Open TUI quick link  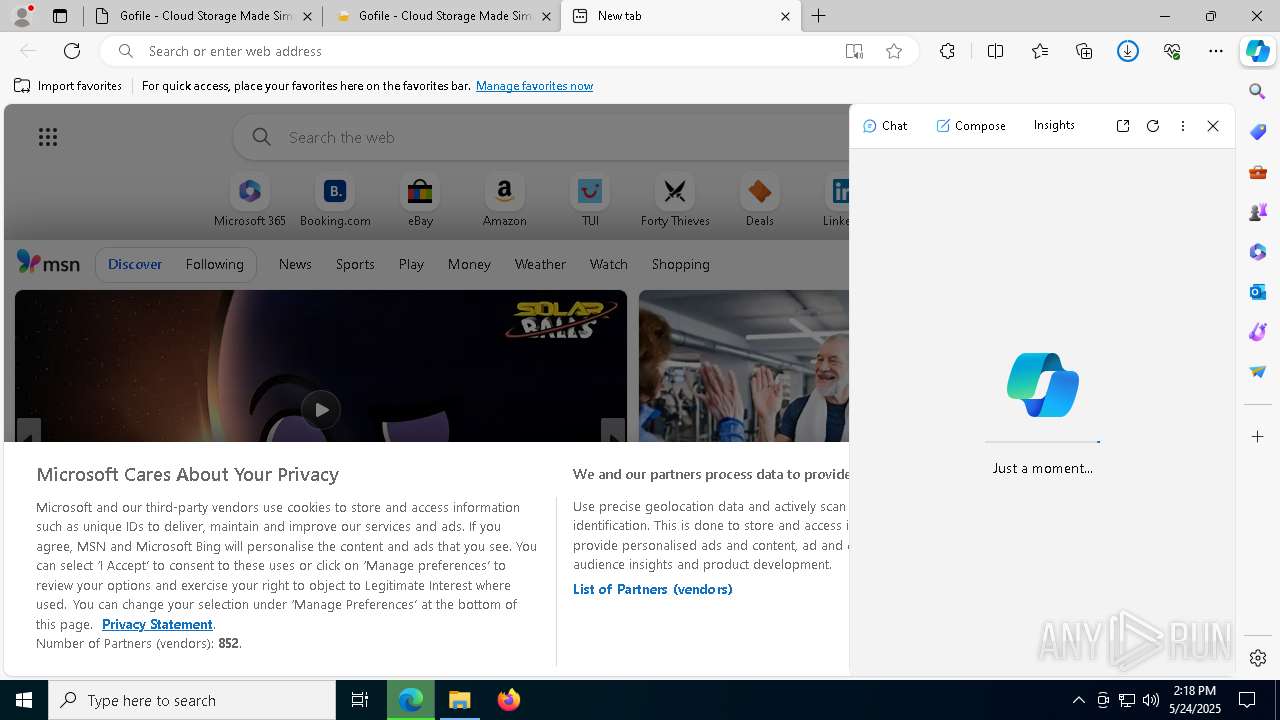click(590, 201)
